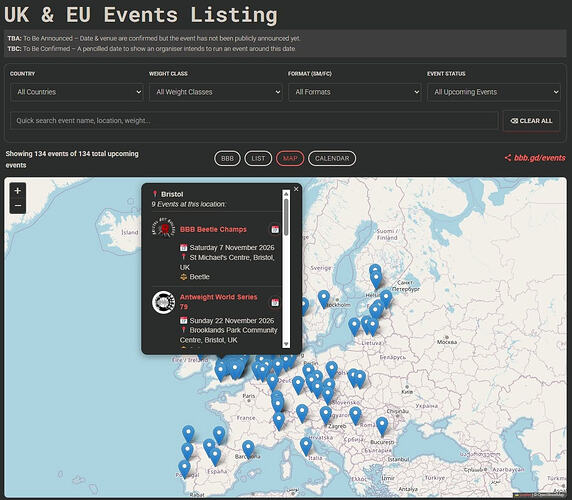
Task: Select the map marker near Stockholm
Action: pos(324,298)
